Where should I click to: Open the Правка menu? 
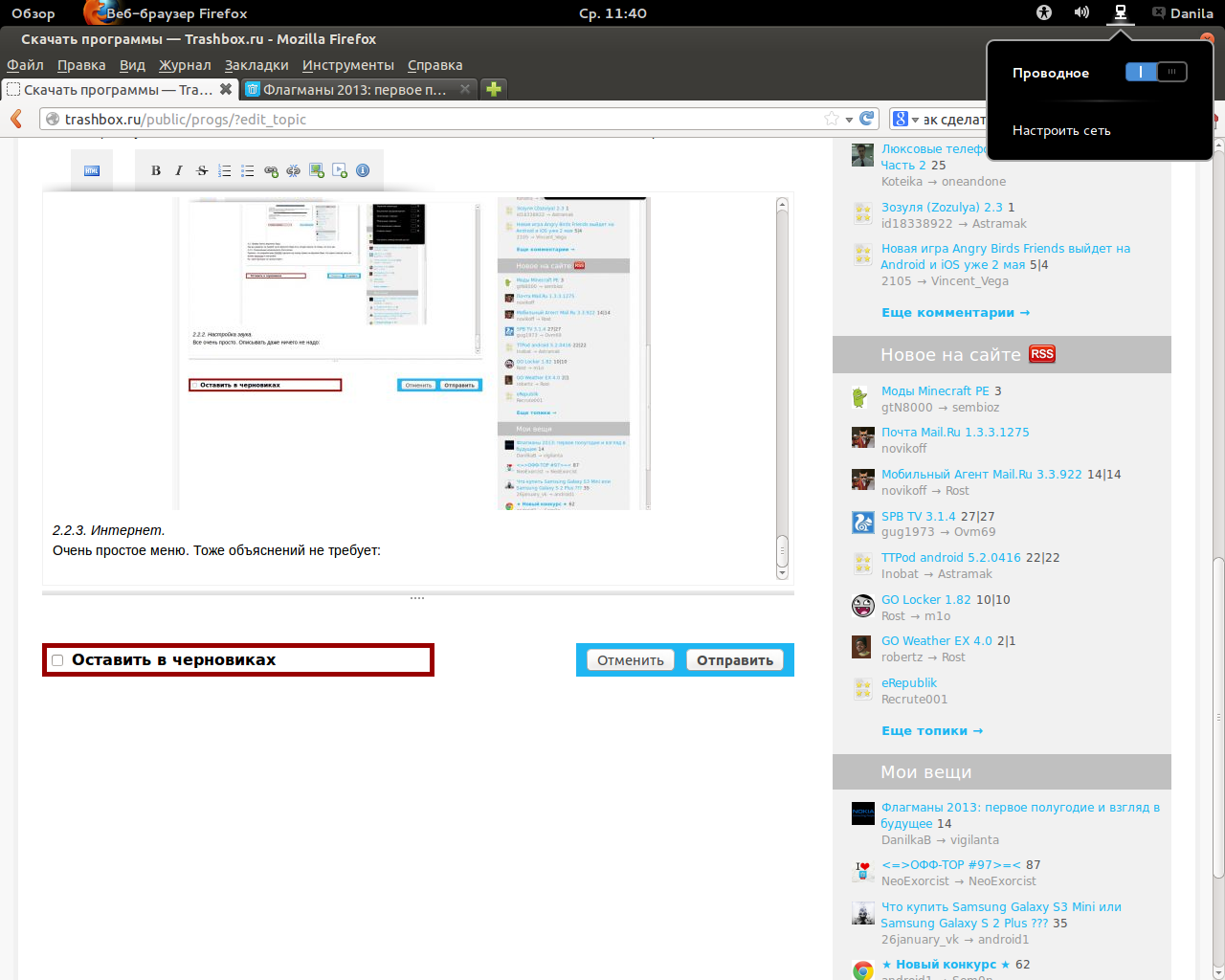pyautogui.click(x=81, y=65)
